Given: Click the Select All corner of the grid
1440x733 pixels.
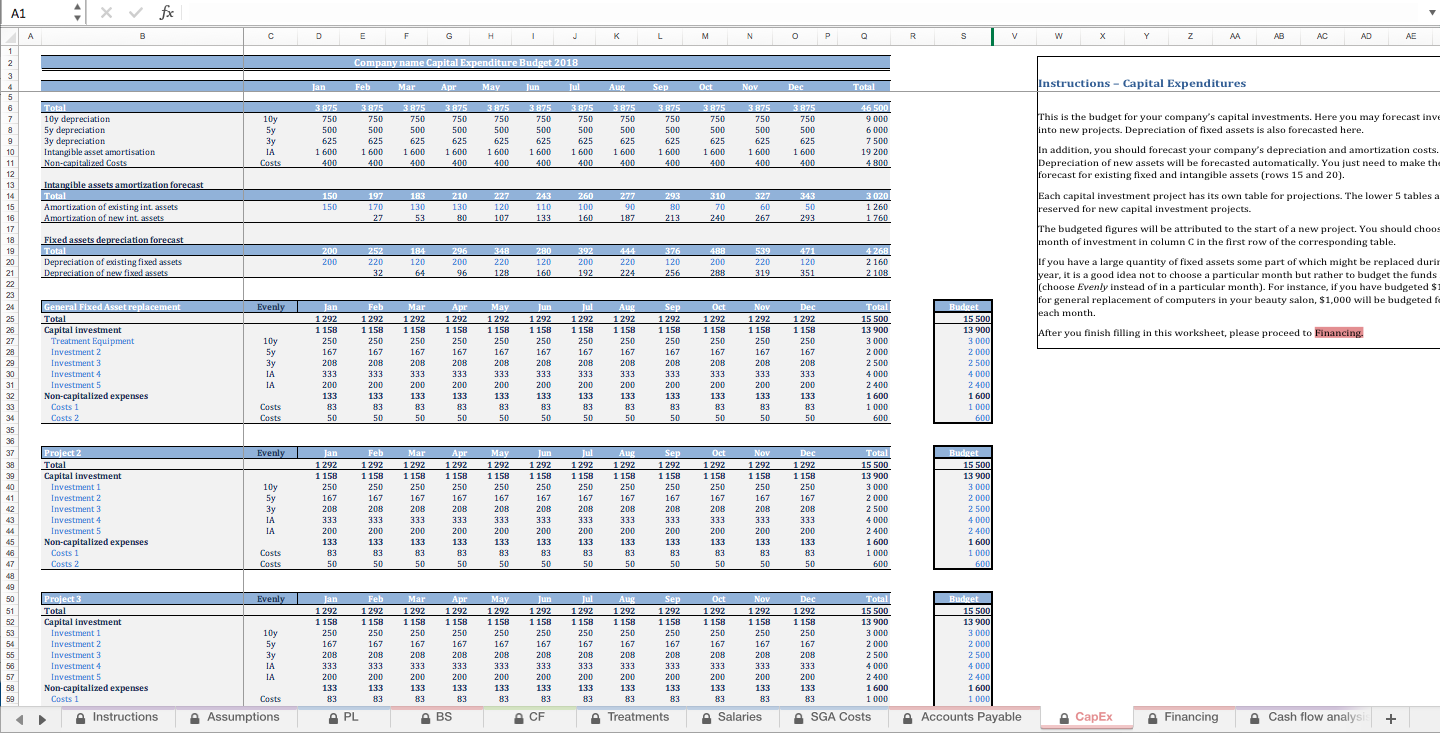Looking at the screenshot, I should coord(8,37).
